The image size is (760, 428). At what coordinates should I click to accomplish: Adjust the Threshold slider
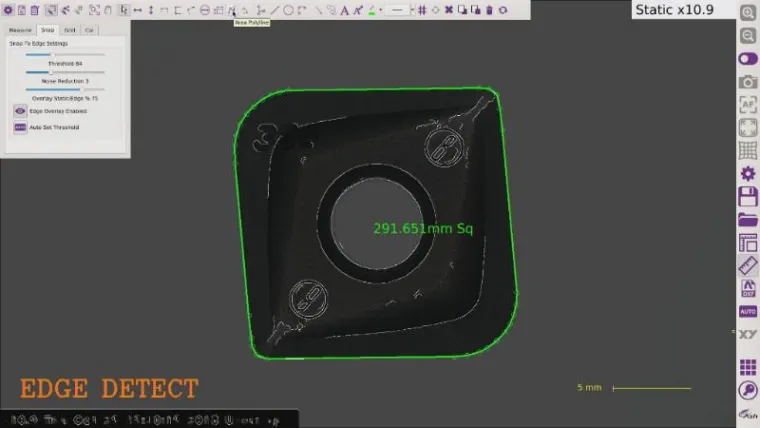[52, 55]
